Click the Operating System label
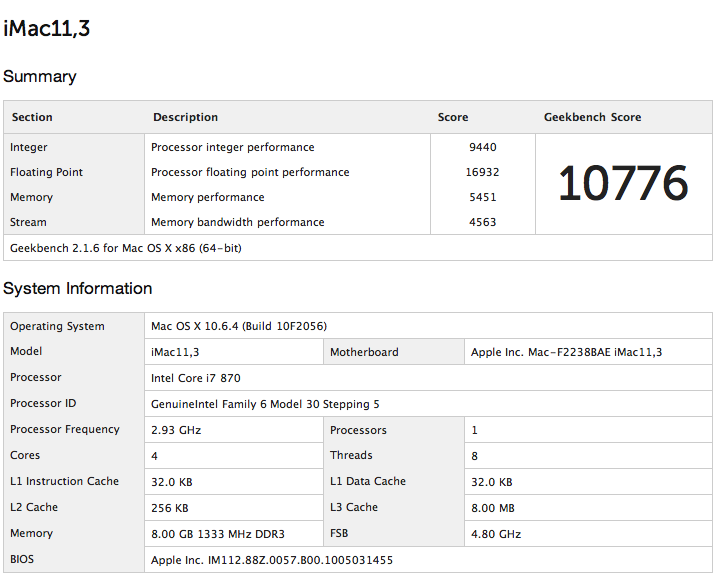The width and height of the screenshot is (716, 576). click(57, 326)
